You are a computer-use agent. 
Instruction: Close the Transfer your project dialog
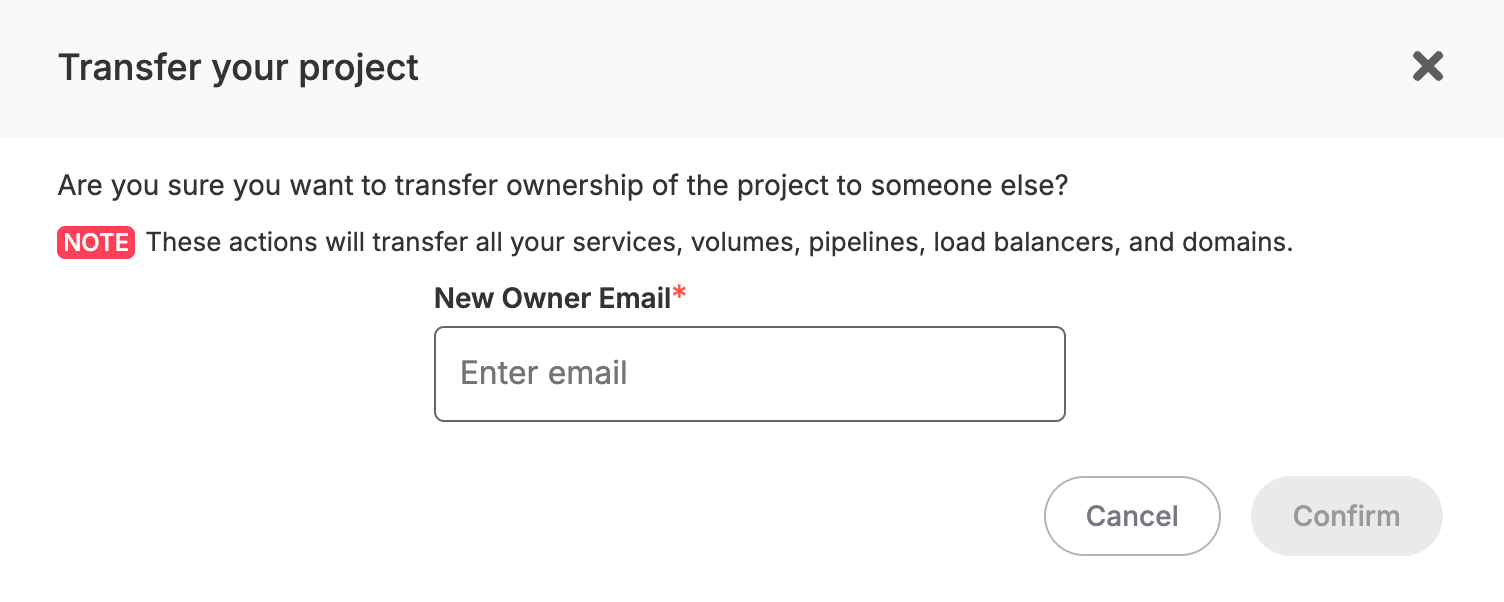(1427, 67)
